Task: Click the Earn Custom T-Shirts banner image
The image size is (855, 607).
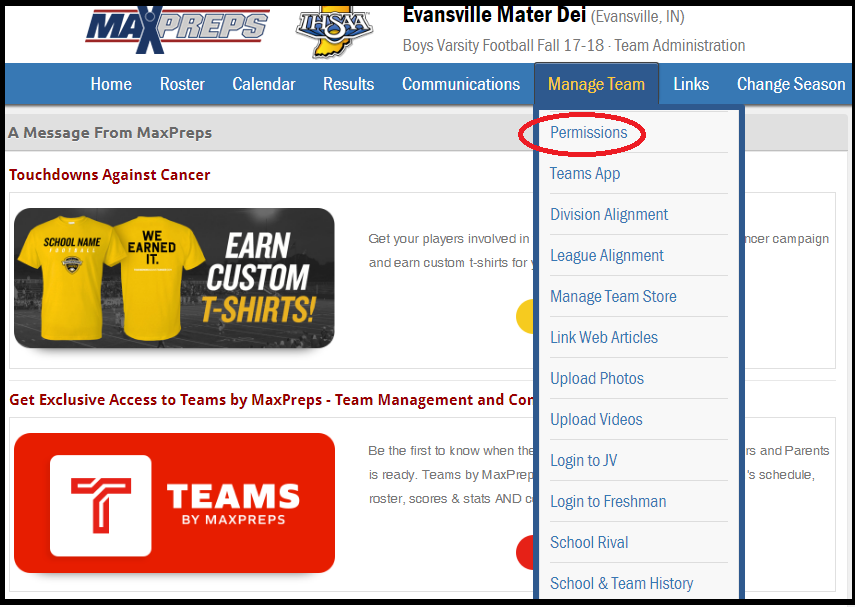Action: (x=174, y=277)
